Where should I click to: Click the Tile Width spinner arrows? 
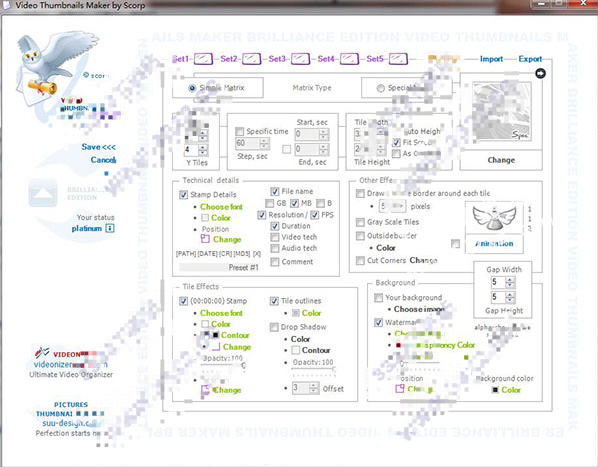click(381, 134)
